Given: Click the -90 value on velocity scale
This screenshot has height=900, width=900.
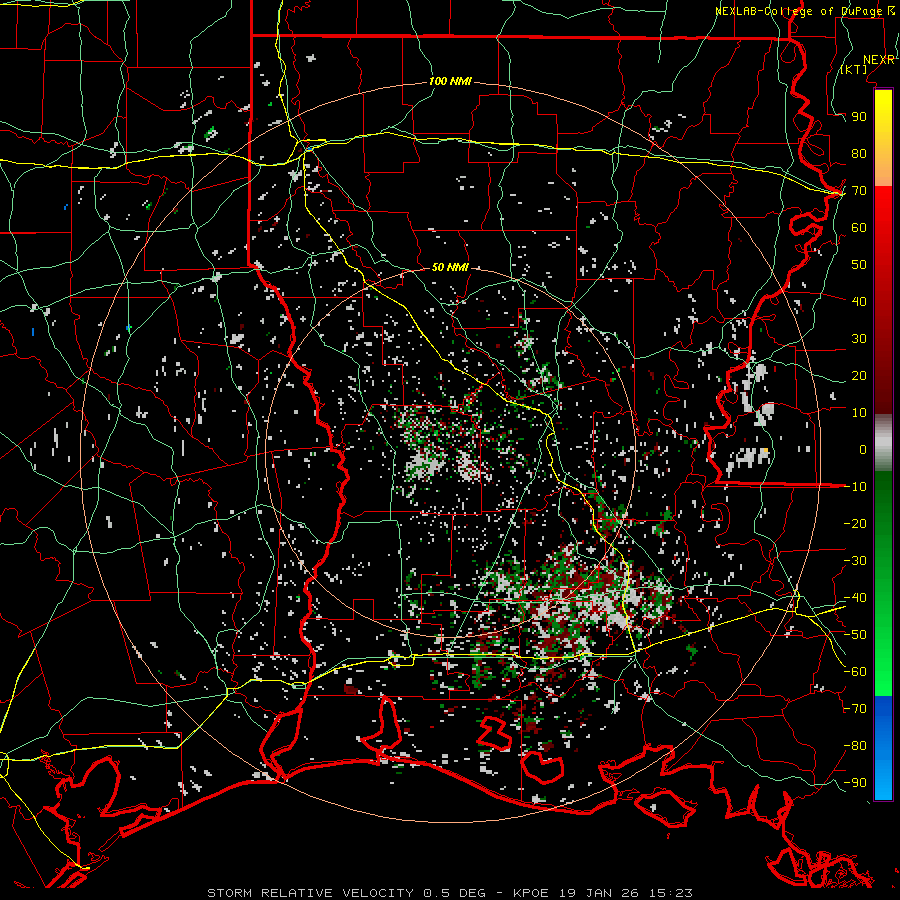Looking at the screenshot, I should [x=855, y=783].
